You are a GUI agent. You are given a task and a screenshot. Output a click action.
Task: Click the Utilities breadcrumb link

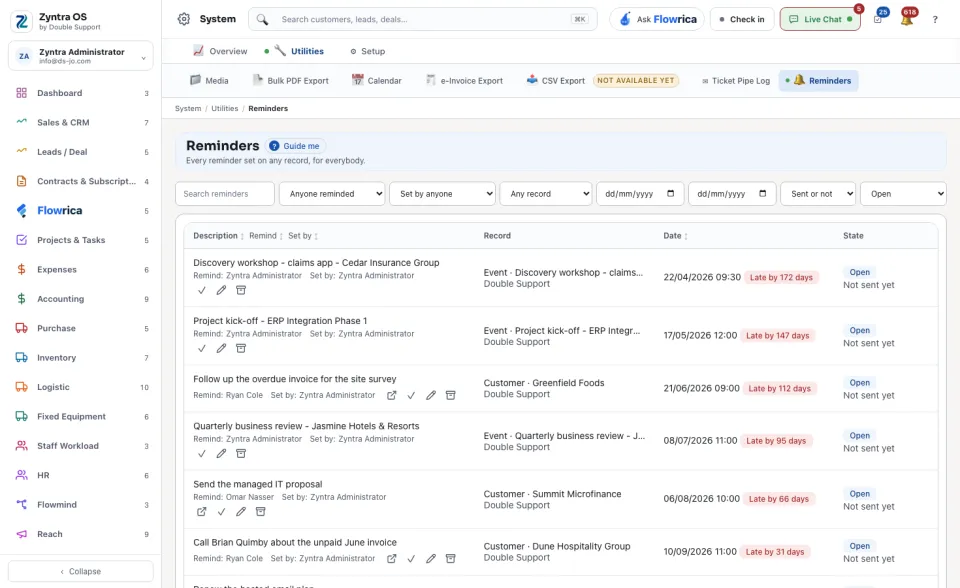(225, 108)
